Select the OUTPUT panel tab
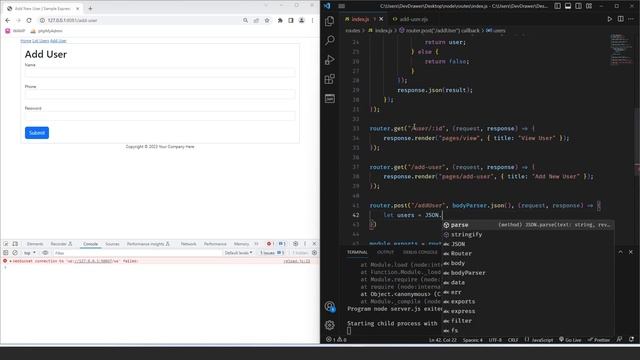This screenshot has width=640, height=360. (x=385, y=252)
